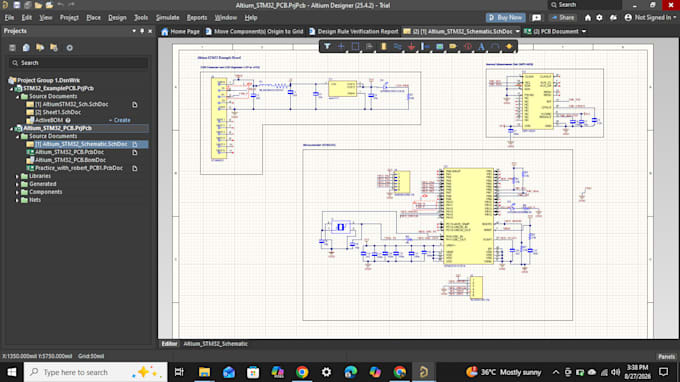
Task: Expand the Components folder in tree
Action: pos(17,192)
